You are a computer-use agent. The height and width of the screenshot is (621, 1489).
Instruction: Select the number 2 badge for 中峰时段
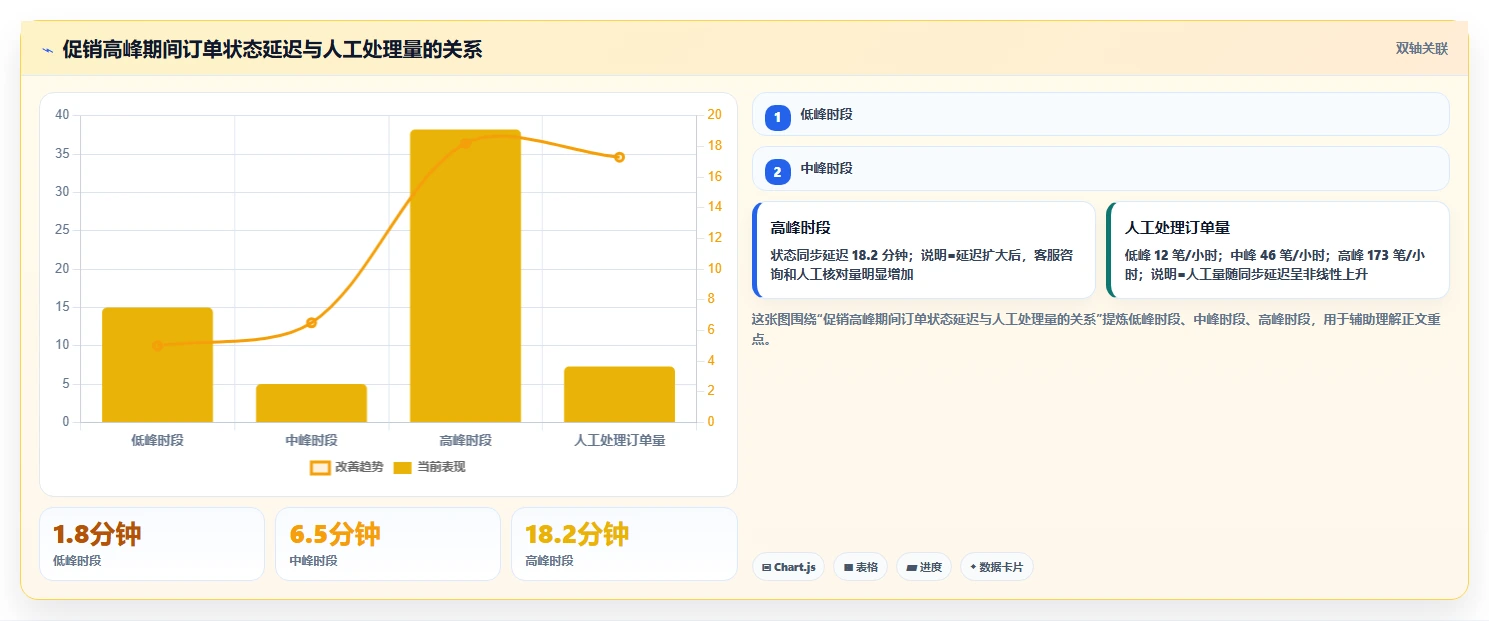[778, 172]
